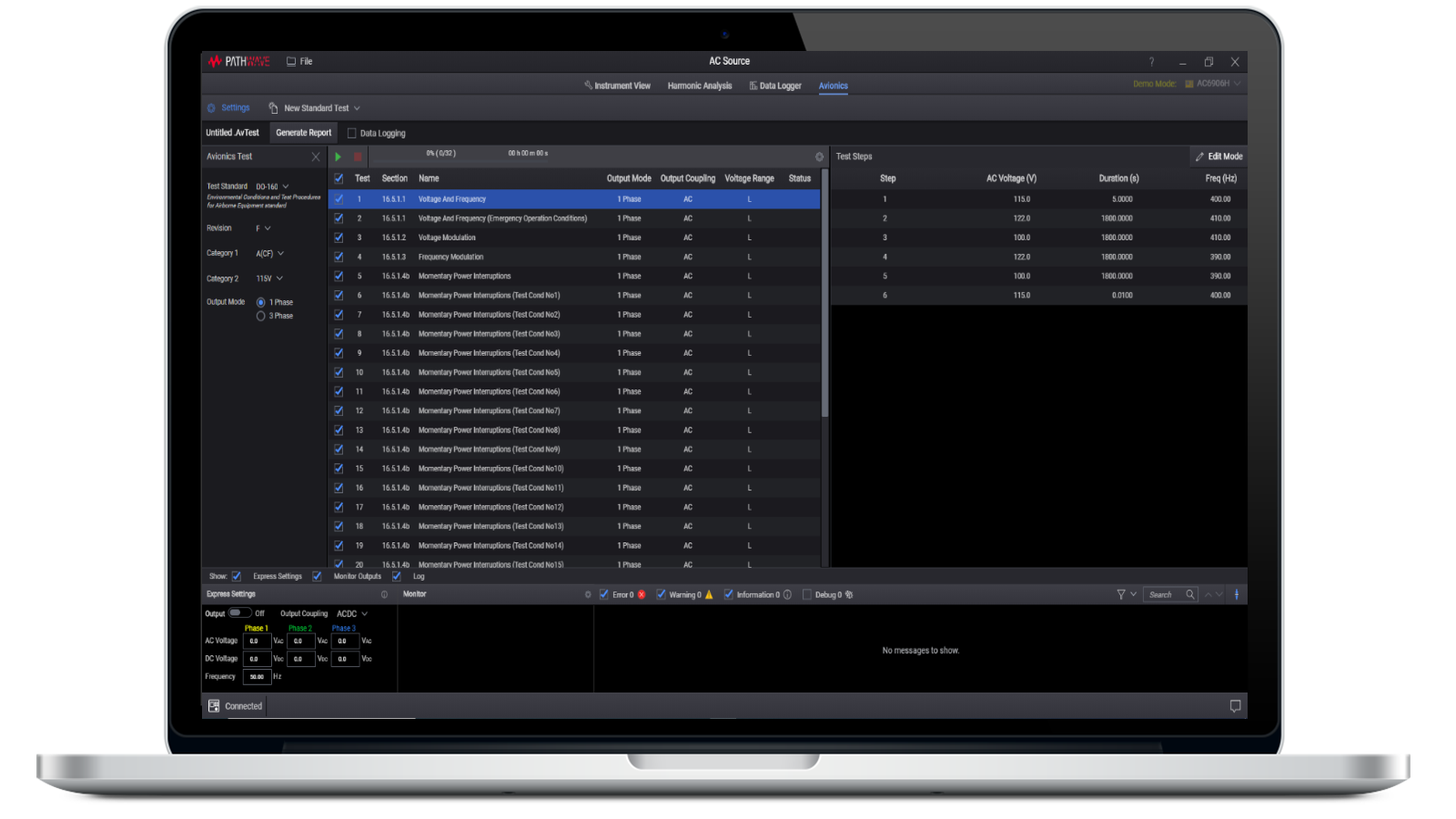Start the avionics test with the green play button
The width and height of the screenshot is (1456, 819).
coord(339,157)
